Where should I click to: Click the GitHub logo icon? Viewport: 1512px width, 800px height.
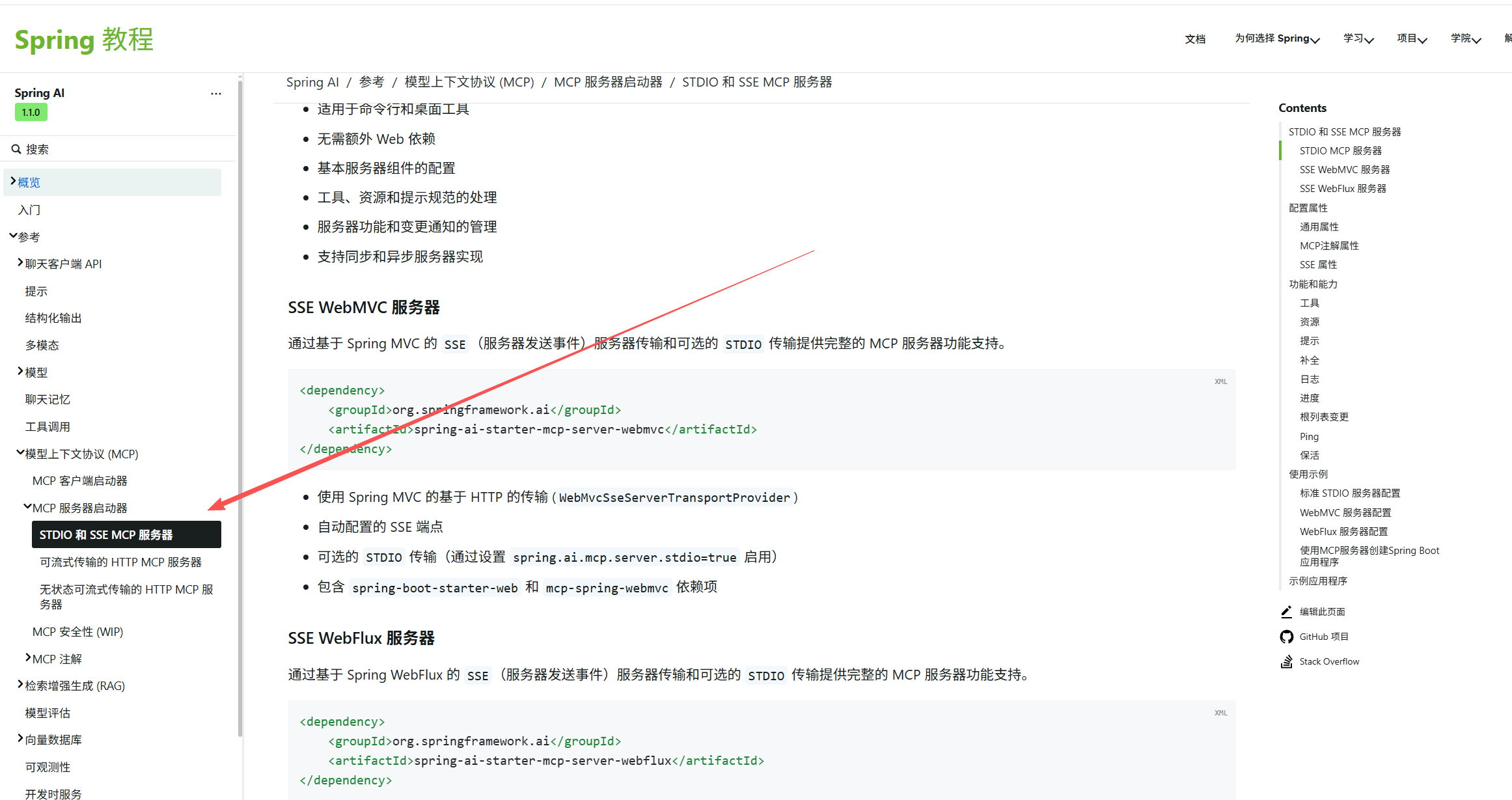[x=1286, y=637]
